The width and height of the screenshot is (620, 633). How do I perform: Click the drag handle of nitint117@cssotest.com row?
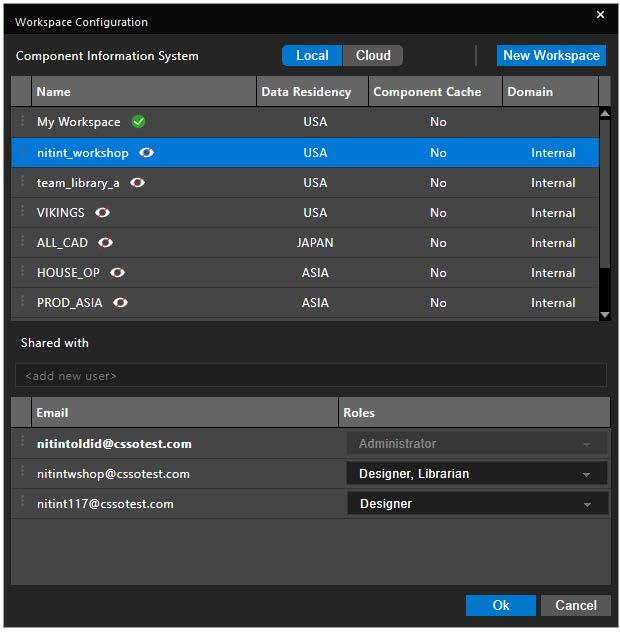tap(22, 501)
